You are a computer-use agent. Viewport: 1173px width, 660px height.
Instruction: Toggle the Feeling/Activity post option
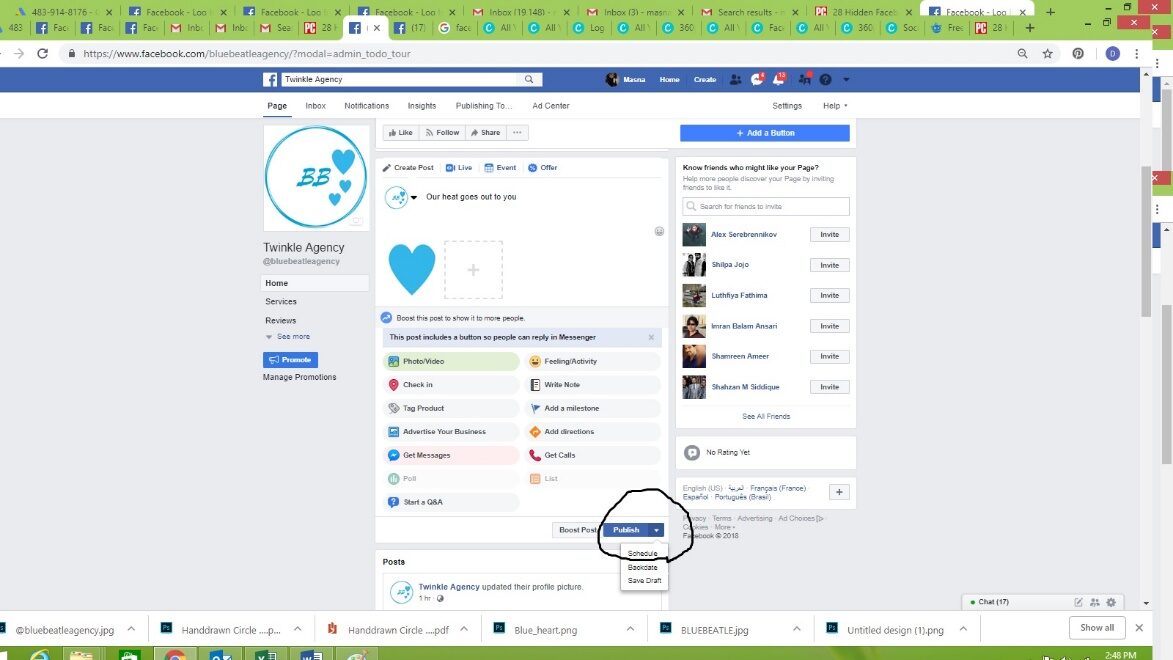tap(592, 361)
